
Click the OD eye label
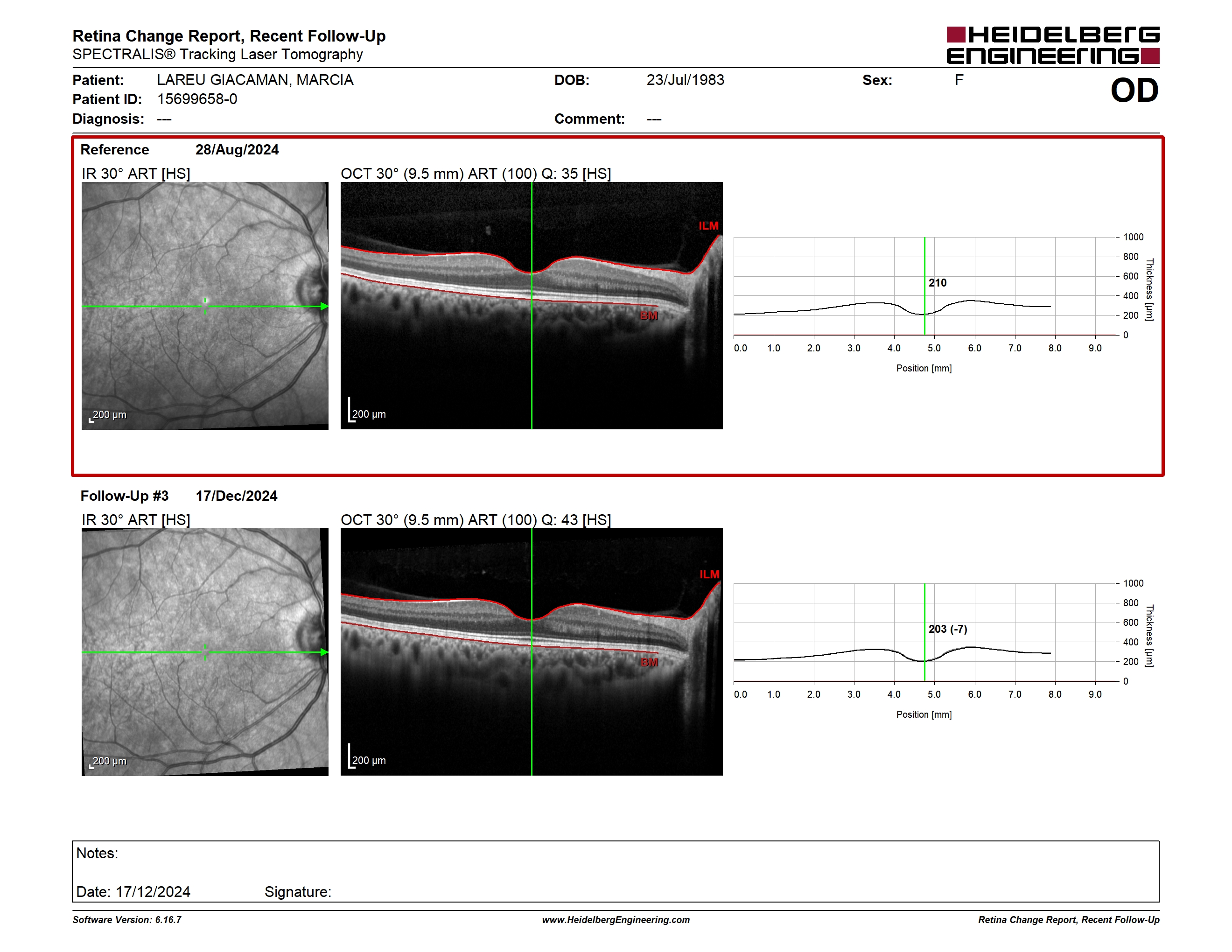point(1134,90)
